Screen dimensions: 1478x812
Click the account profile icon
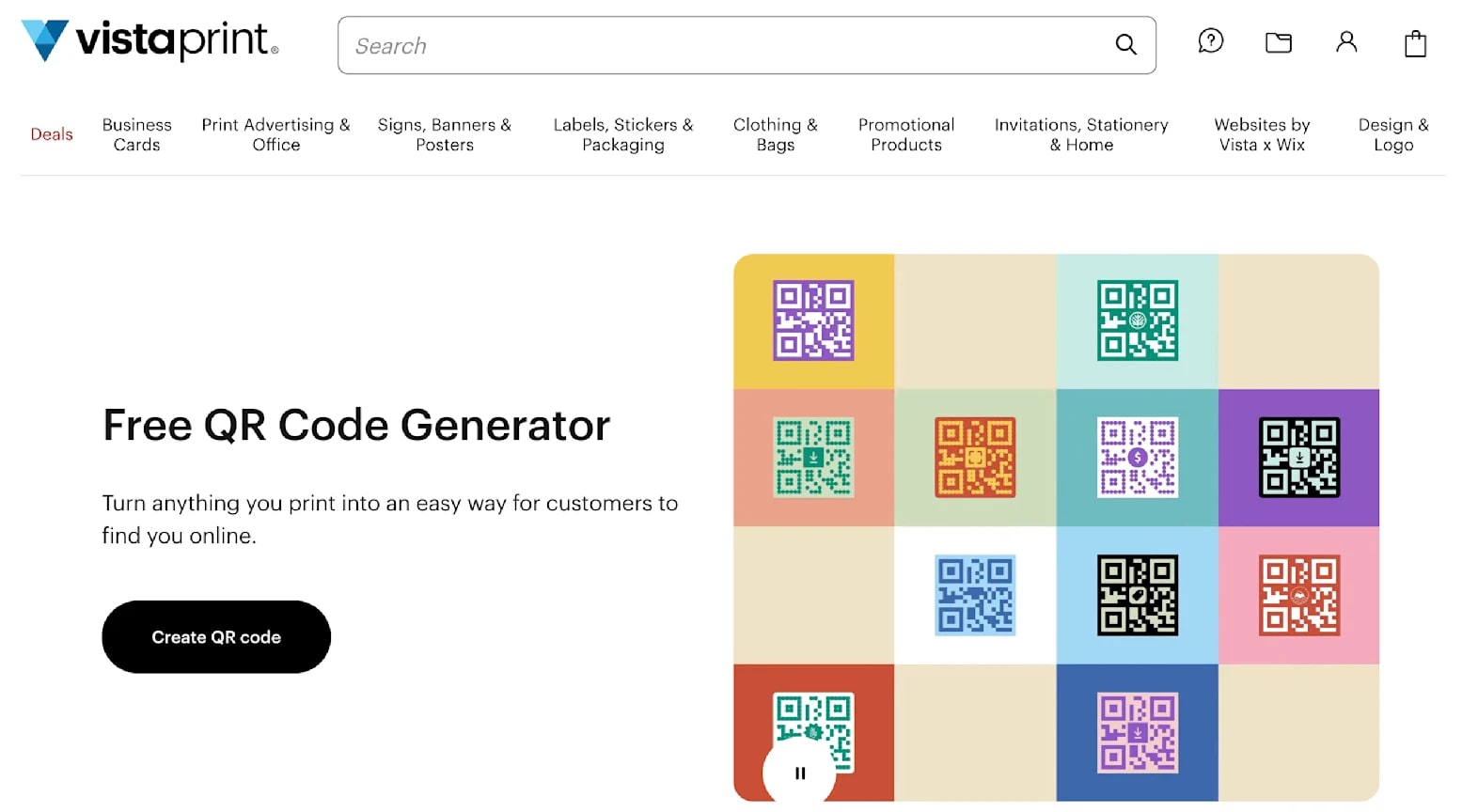(x=1346, y=41)
